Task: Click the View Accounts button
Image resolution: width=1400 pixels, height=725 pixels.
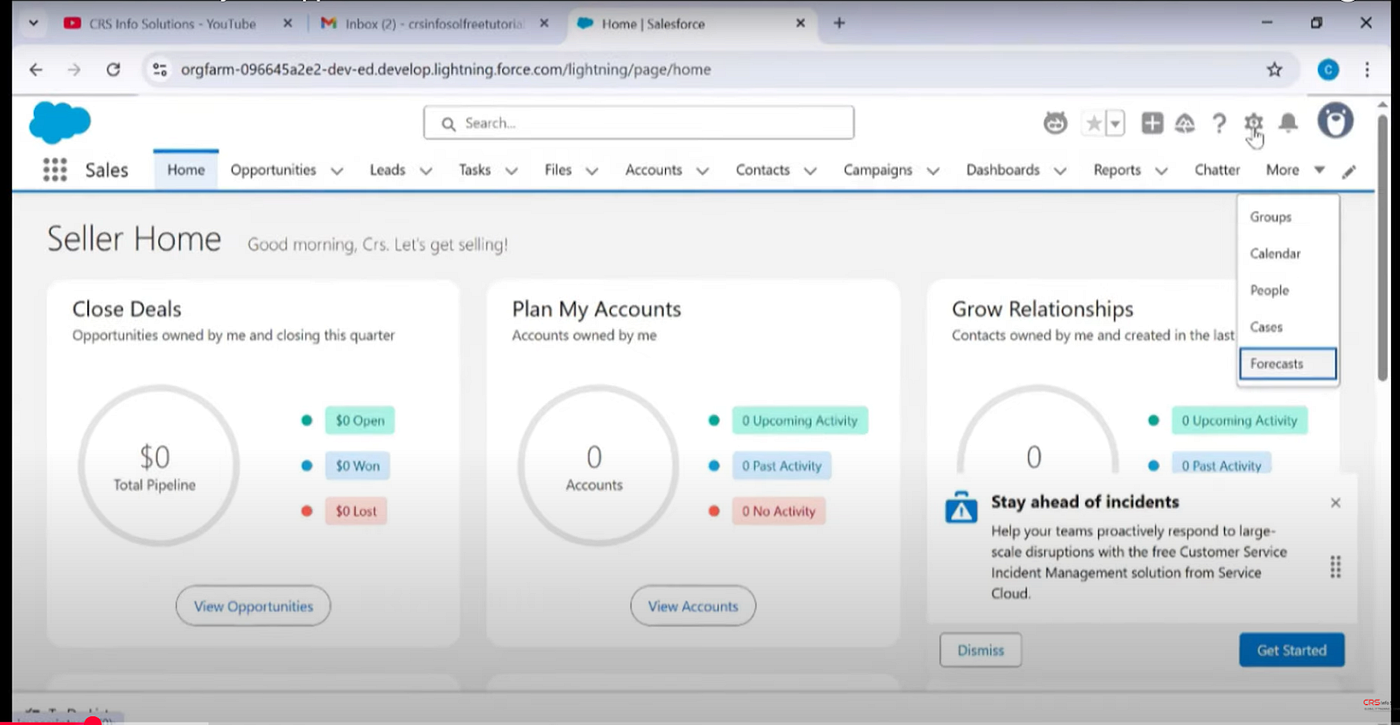Action: click(693, 606)
